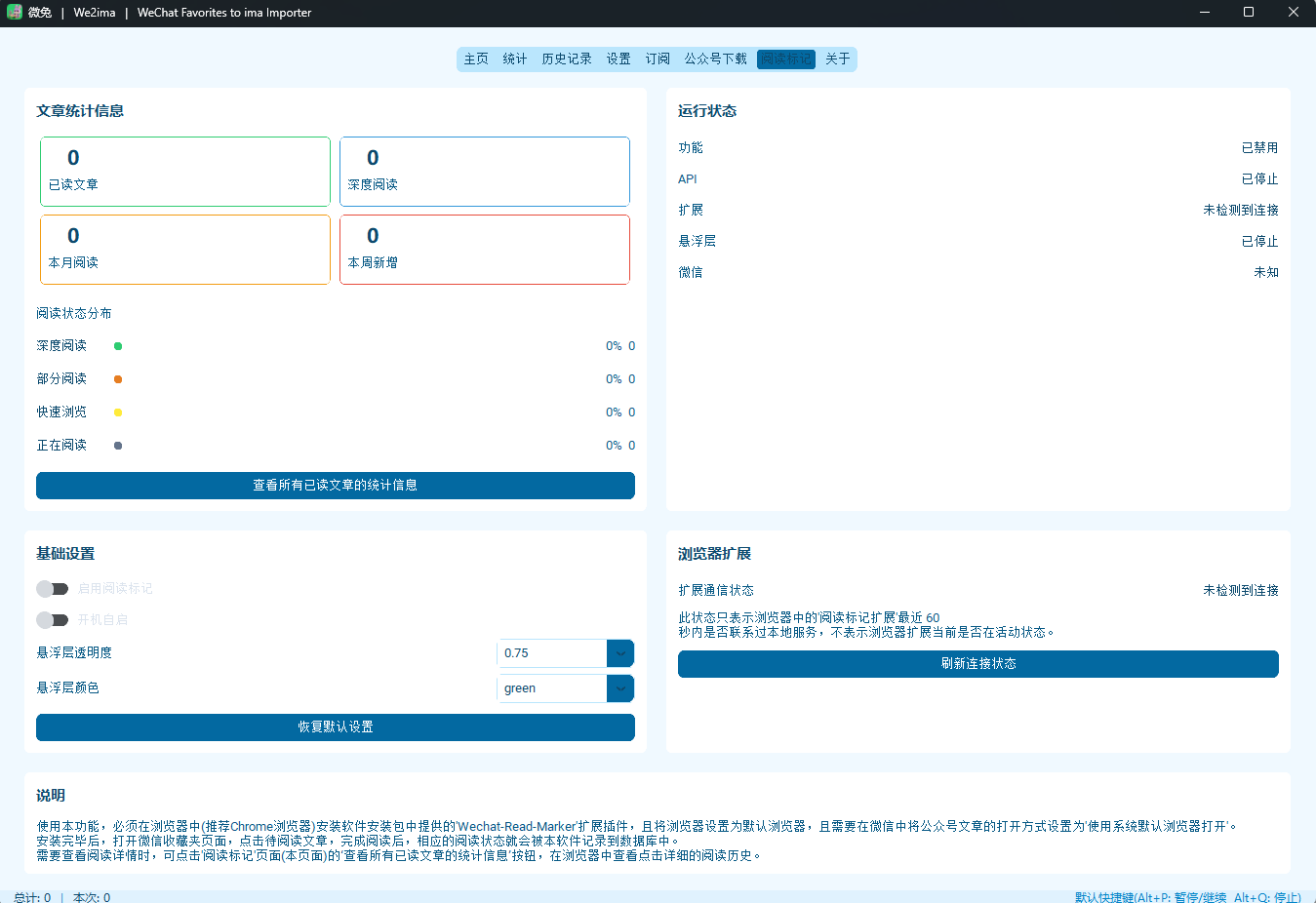Select the 已读文章 statistics card
This screenshot has height=903, width=1316.
point(185,172)
